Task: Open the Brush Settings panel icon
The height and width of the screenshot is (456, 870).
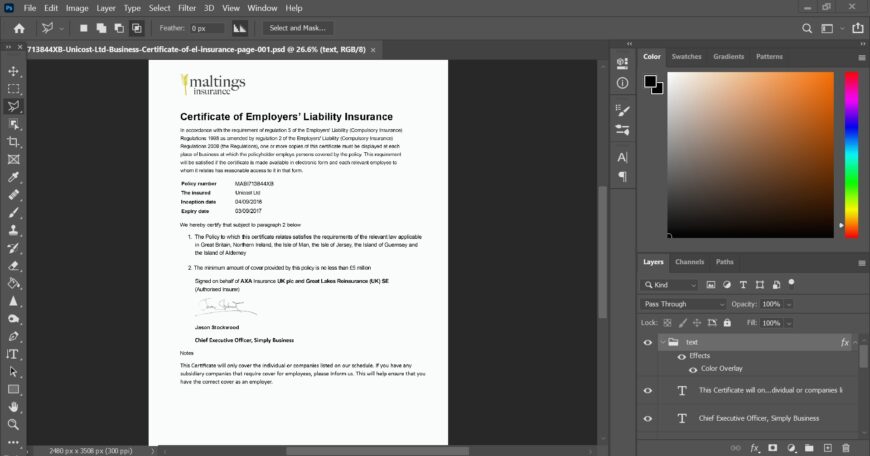Action: (623, 110)
